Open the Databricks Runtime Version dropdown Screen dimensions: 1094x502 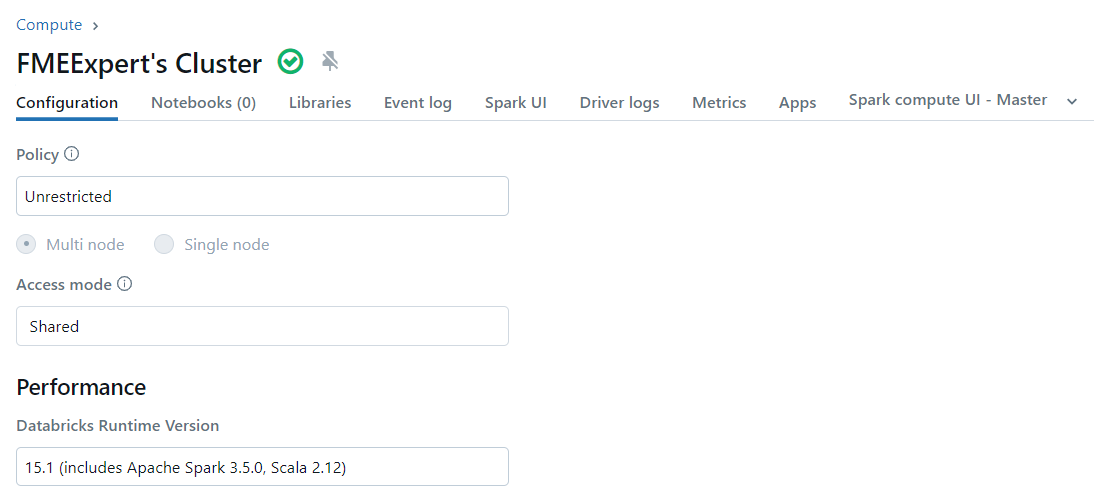(262, 466)
